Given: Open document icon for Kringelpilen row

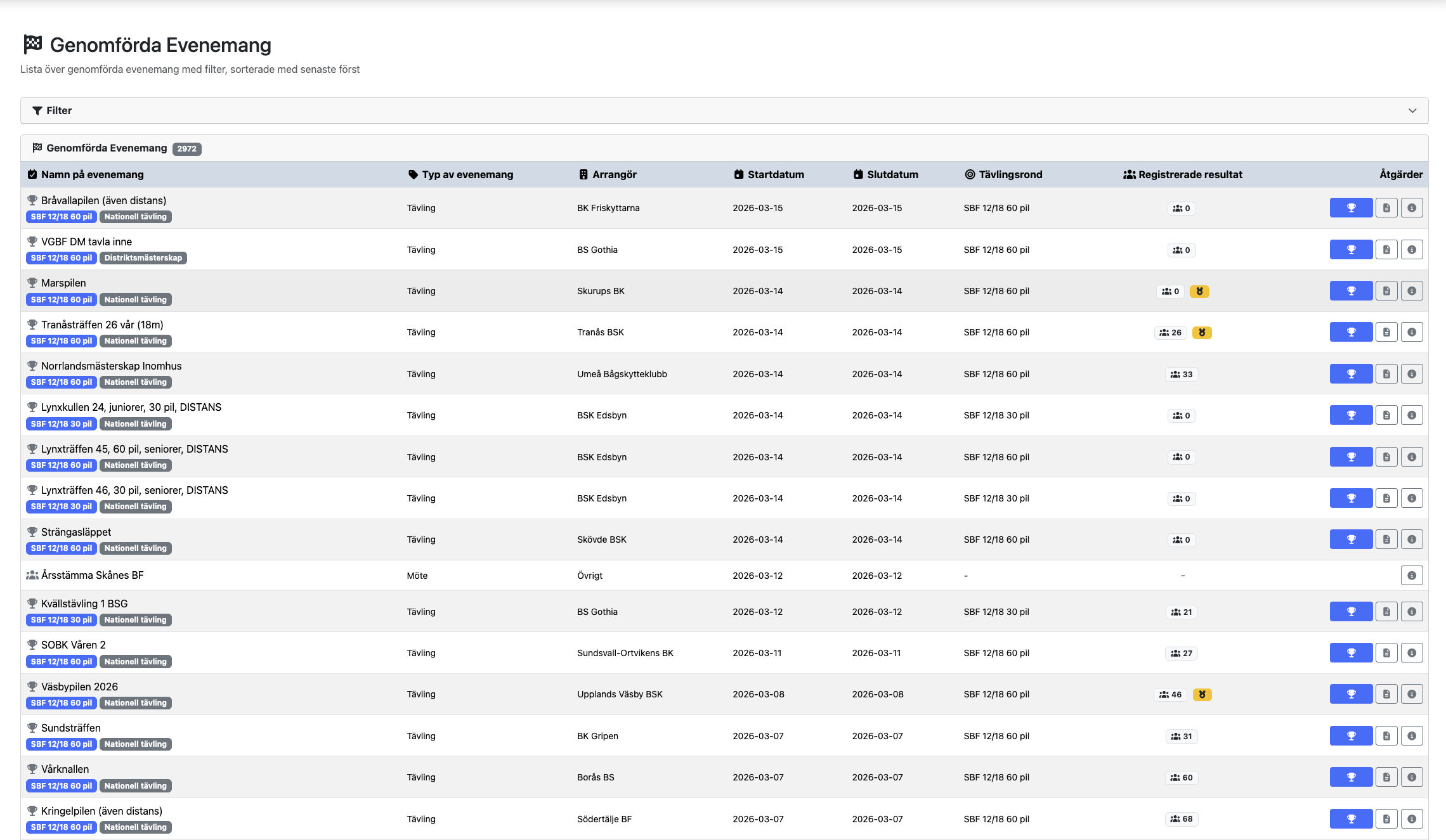Looking at the screenshot, I should point(1386,819).
